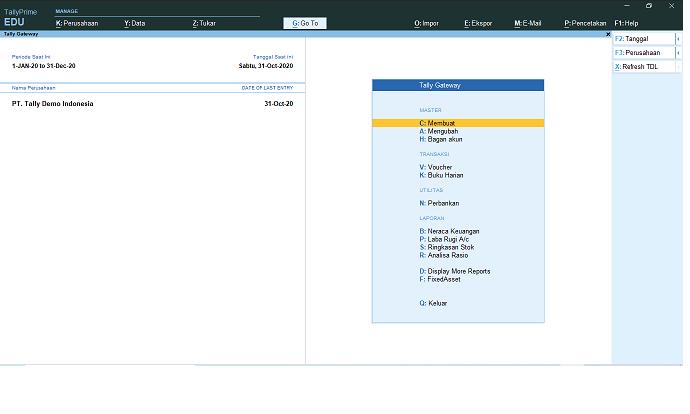The width and height of the screenshot is (690, 414).
Task: Click the arrow beside X: Refresh TDL
Action: pyautogui.click(x=679, y=67)
